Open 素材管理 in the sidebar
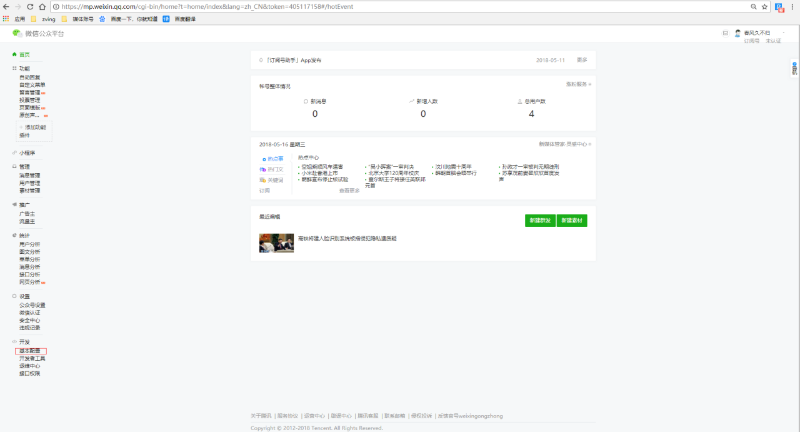Screen dimensions: 800x432 (30, 191)
